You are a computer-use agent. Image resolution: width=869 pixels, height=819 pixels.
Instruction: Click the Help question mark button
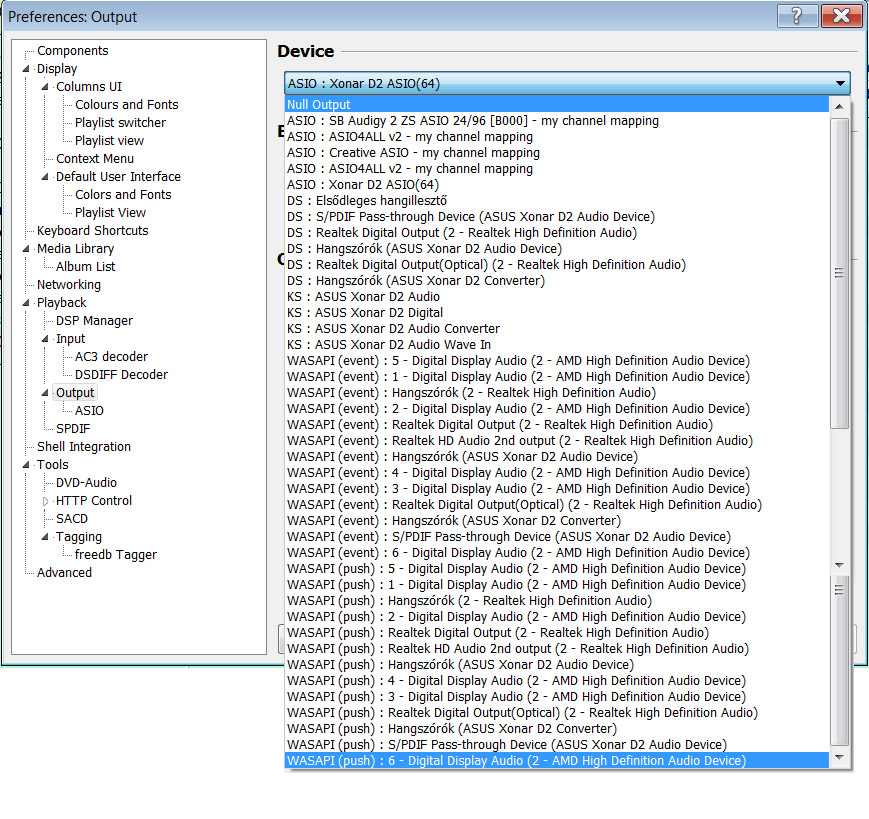tap(797, 16)
